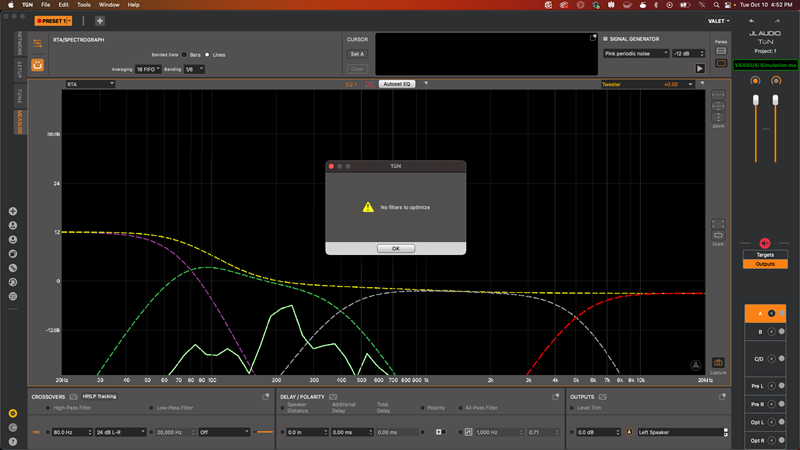This screenshot has height=450, width=800.
Task: Open the 24 dB L-R slope dropdown
Action: 120,432
